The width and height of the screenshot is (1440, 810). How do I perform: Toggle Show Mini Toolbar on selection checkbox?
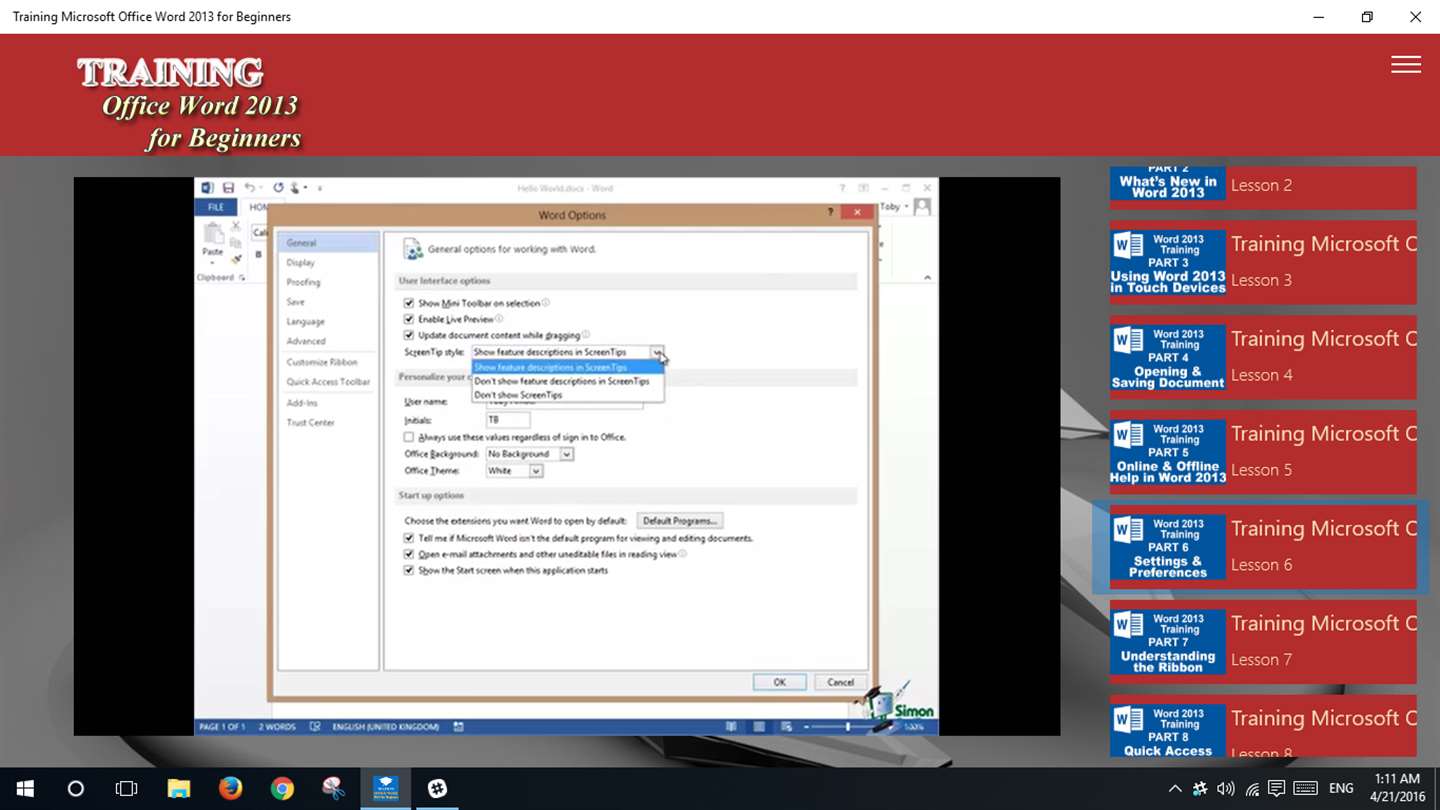(x=408, y=303)
